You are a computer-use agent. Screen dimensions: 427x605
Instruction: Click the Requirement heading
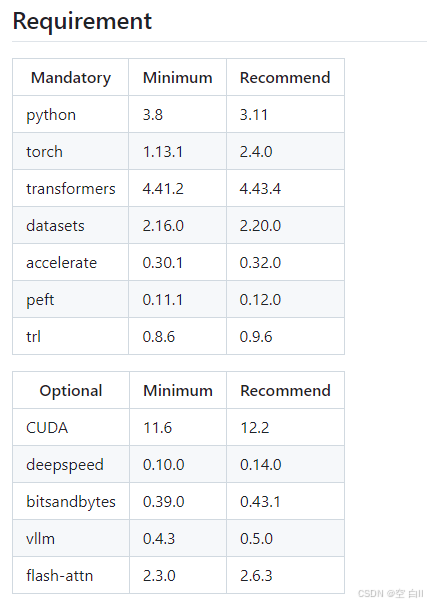click(82, 21)
